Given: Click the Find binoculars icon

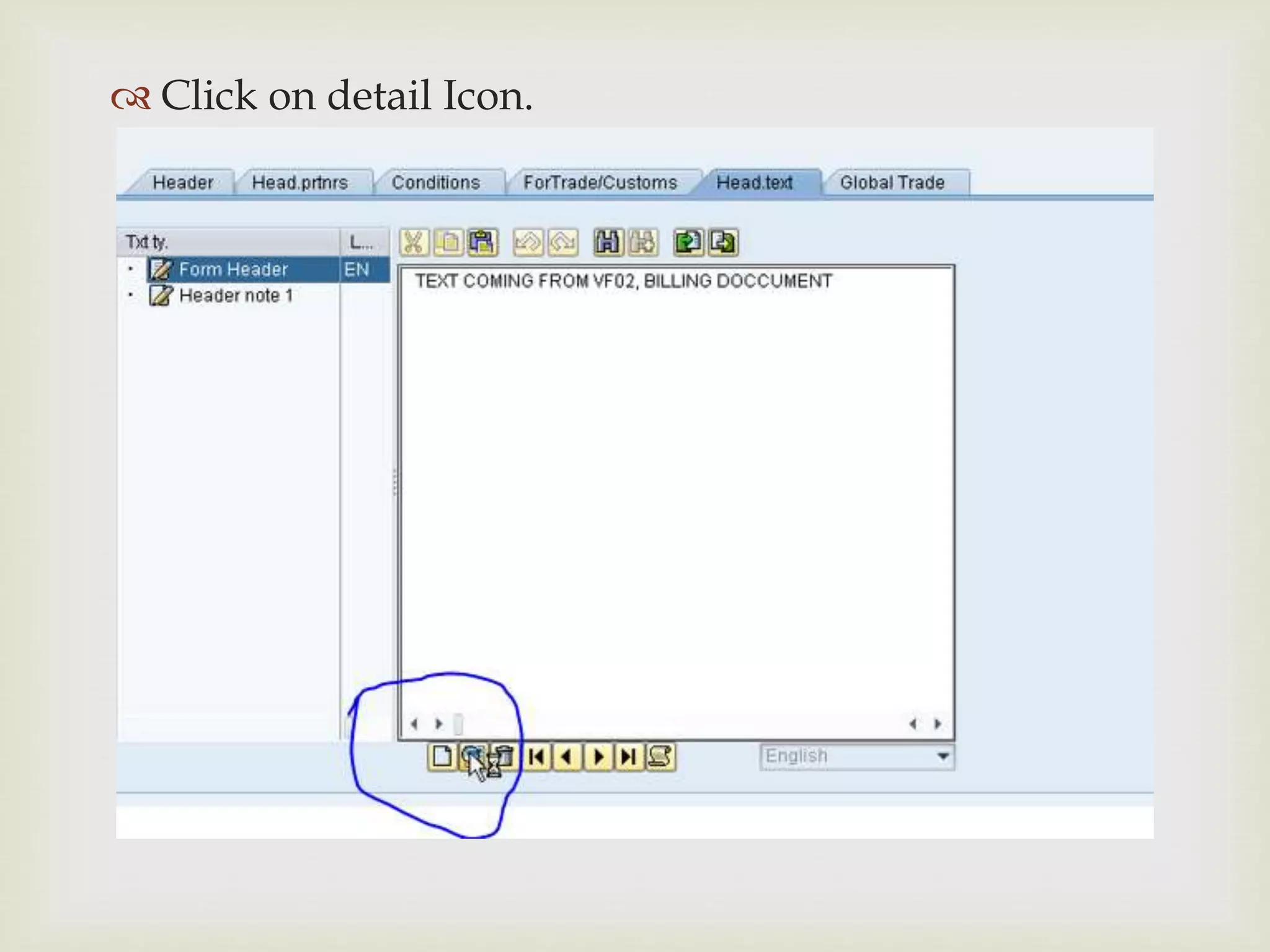Looking at the screenshot, I should click(x=608, y=242).
